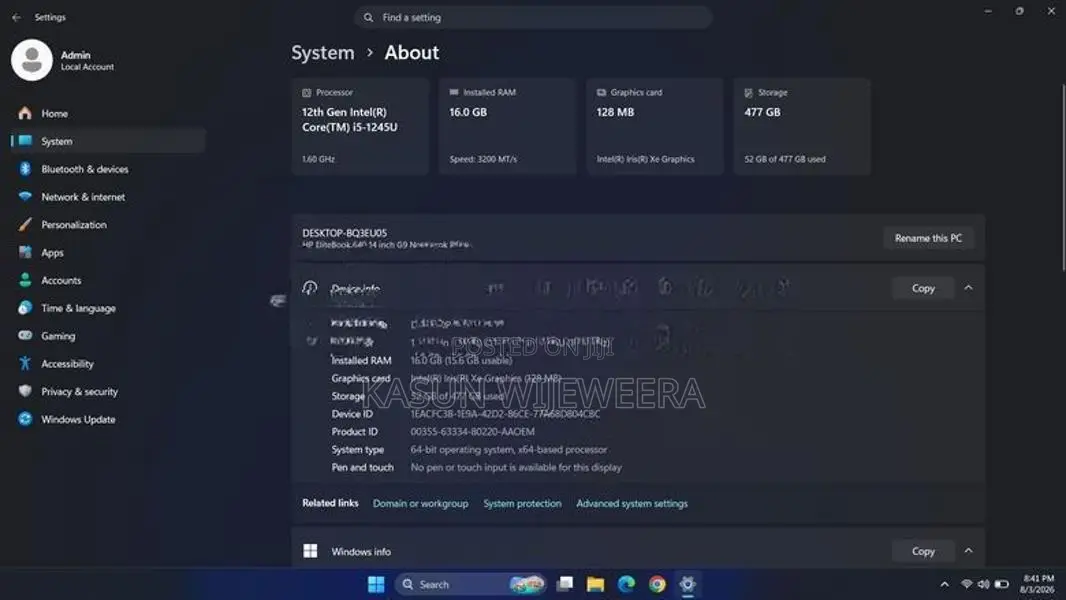Click the System breadcrumb link
1066x600 pixels.
[x=323, y=52]
